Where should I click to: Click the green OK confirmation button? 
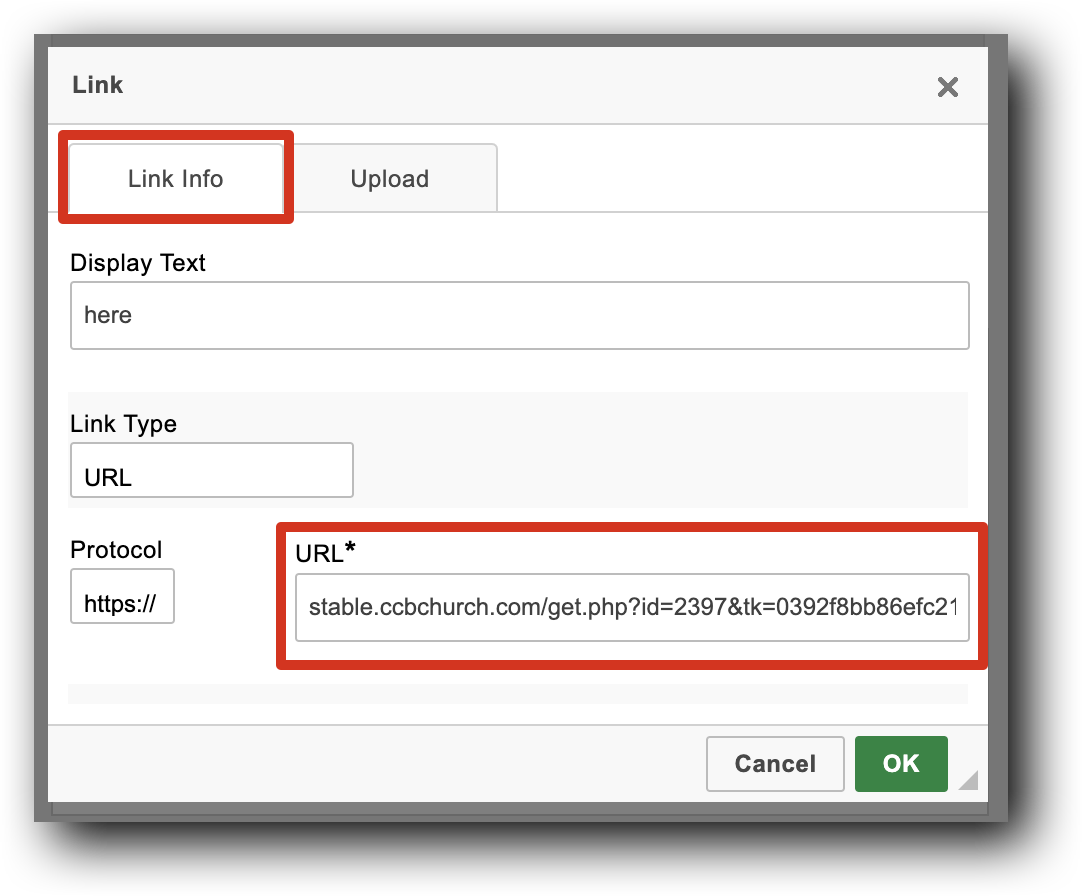(x=900, y=763)
